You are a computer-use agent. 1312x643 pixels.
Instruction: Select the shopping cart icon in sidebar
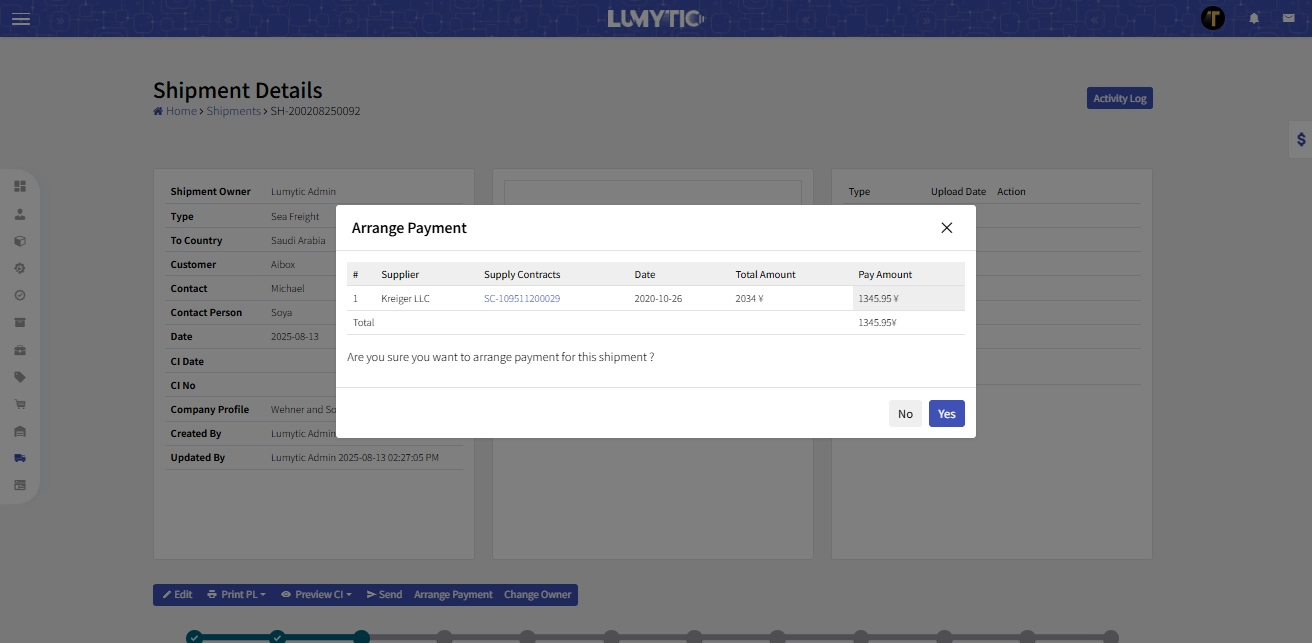coord(20,403)
